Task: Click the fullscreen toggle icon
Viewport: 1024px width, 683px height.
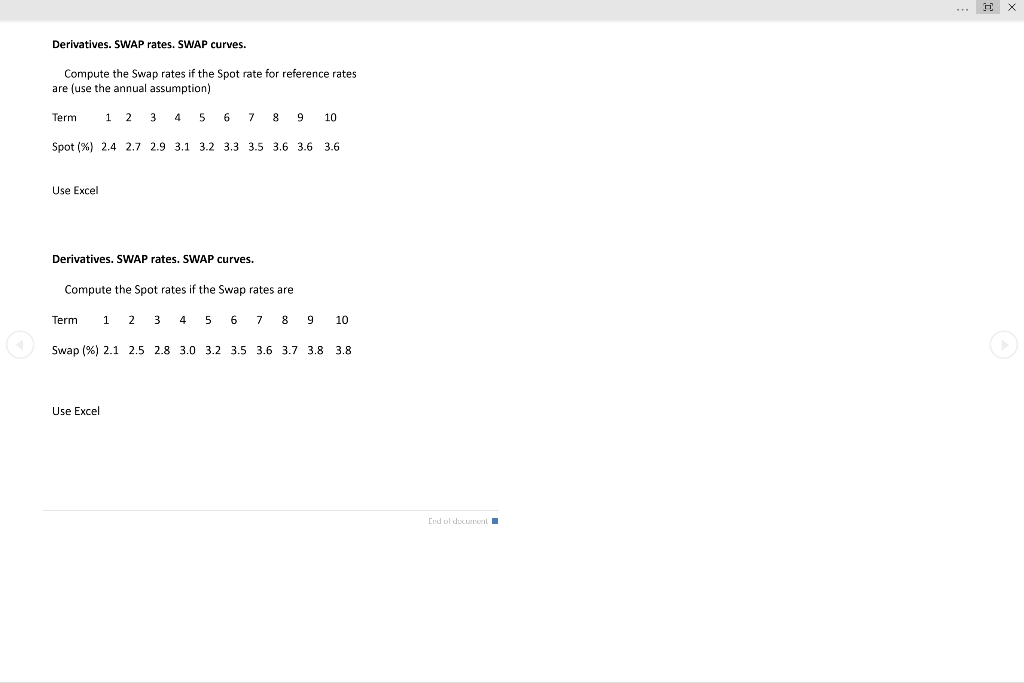Action: pos(988,8)
